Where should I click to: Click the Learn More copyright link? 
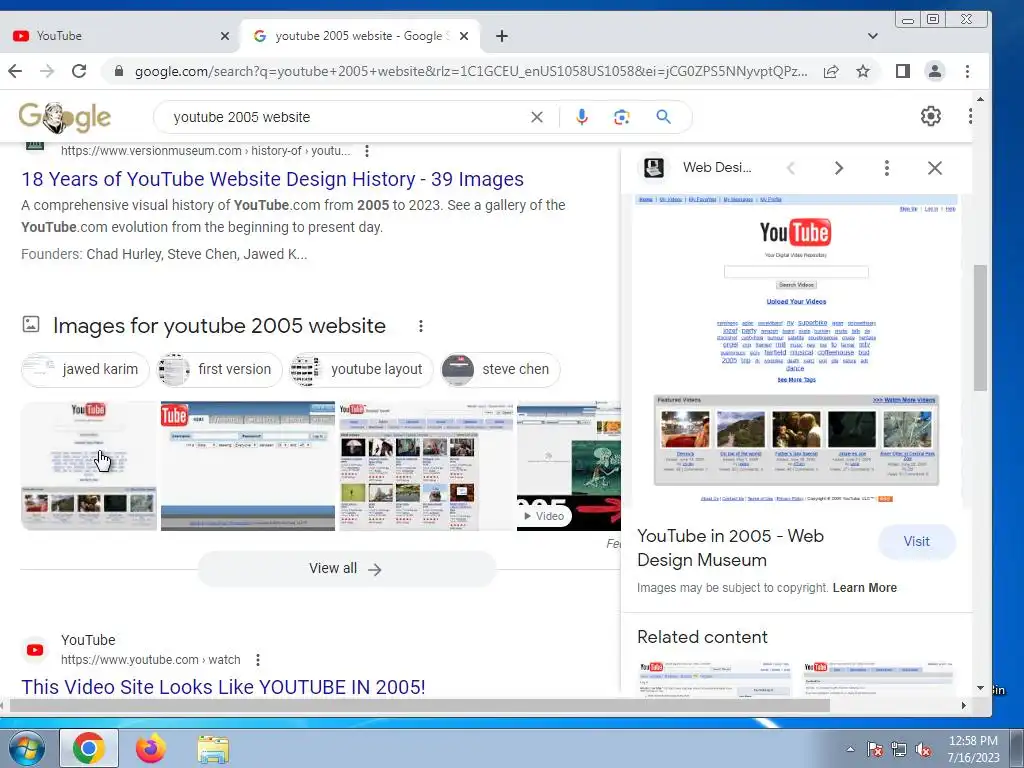[x=865, y=588]
